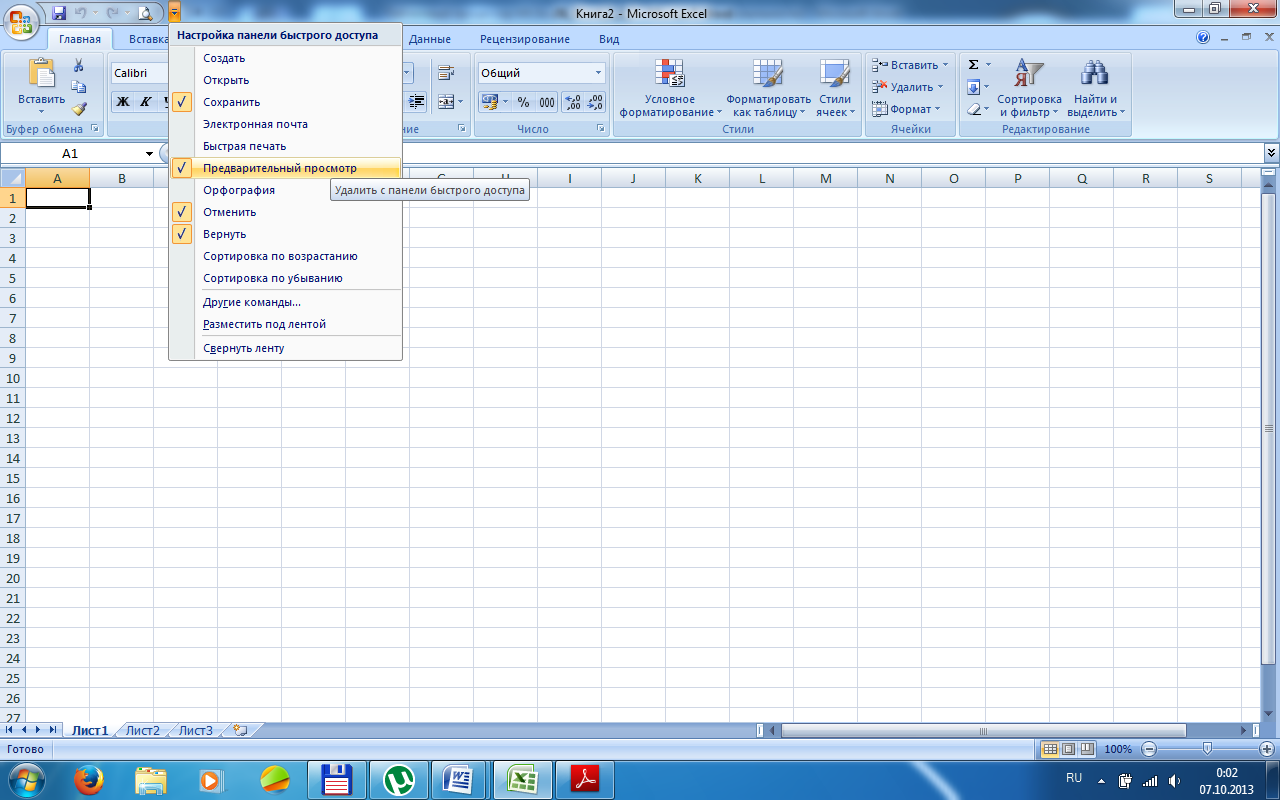Expand Найти и выделить dropdown
Image resolution: width=1280 pixels, height=800 pixels.
(1096, 88)
